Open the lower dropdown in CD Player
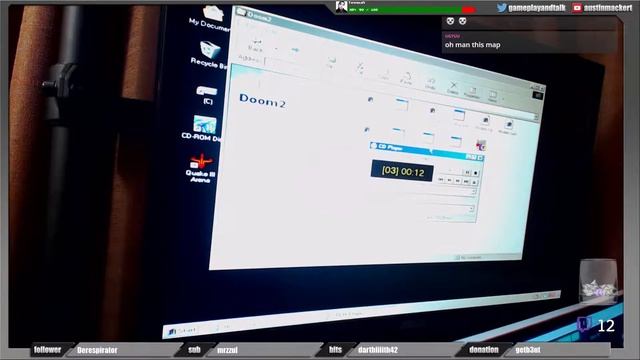This screenshot has height=360, width=640. (471, 209)
